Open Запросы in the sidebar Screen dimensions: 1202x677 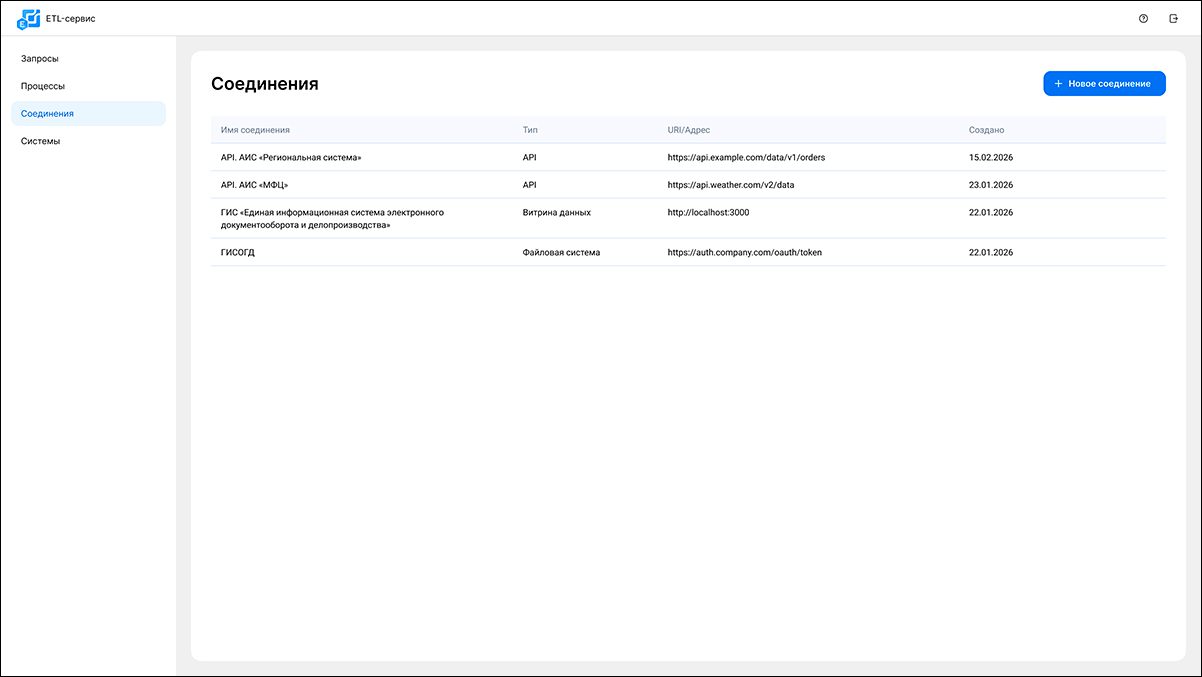40,59
